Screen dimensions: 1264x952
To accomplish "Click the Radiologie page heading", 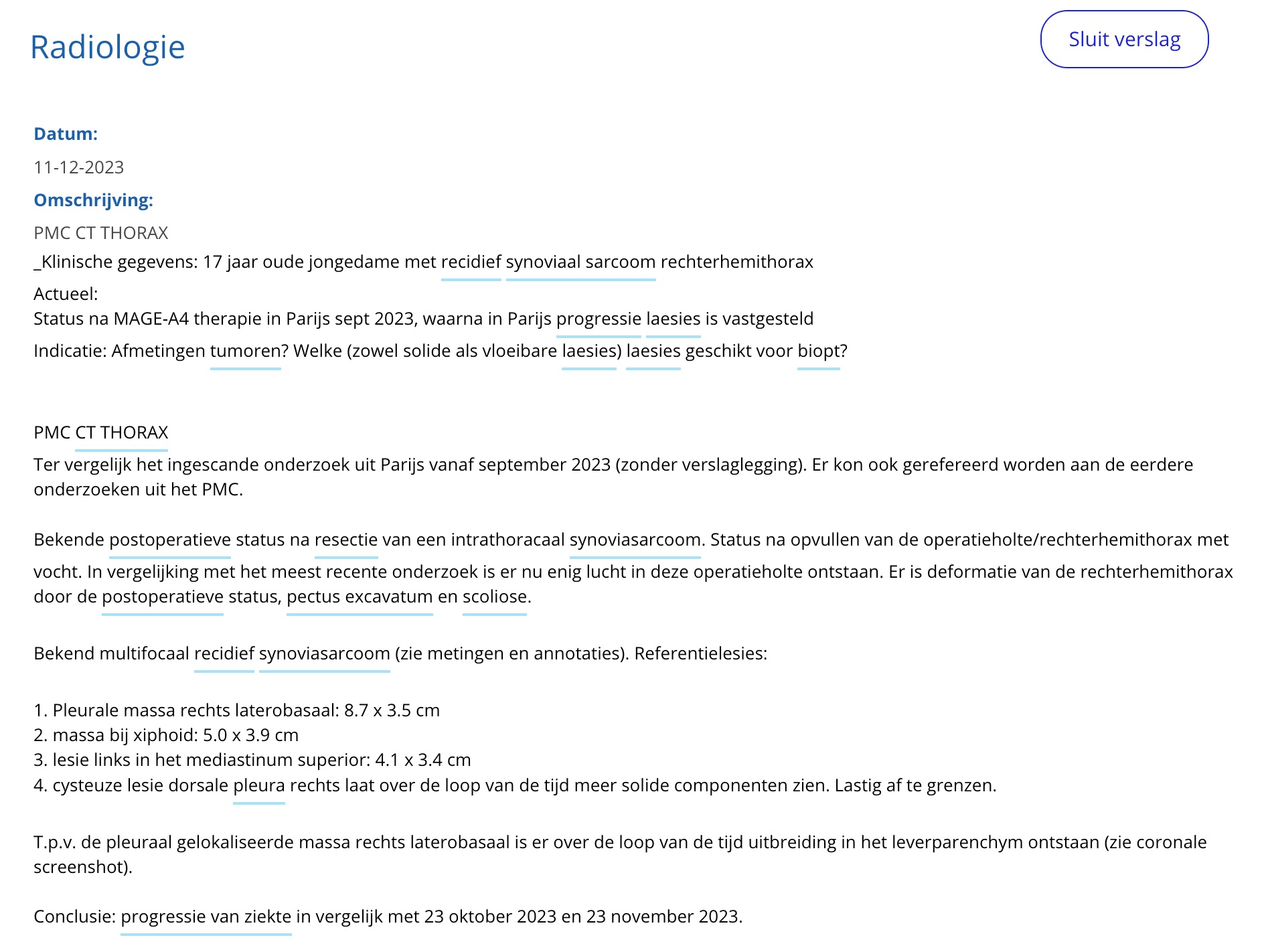I will click(107, 48).
